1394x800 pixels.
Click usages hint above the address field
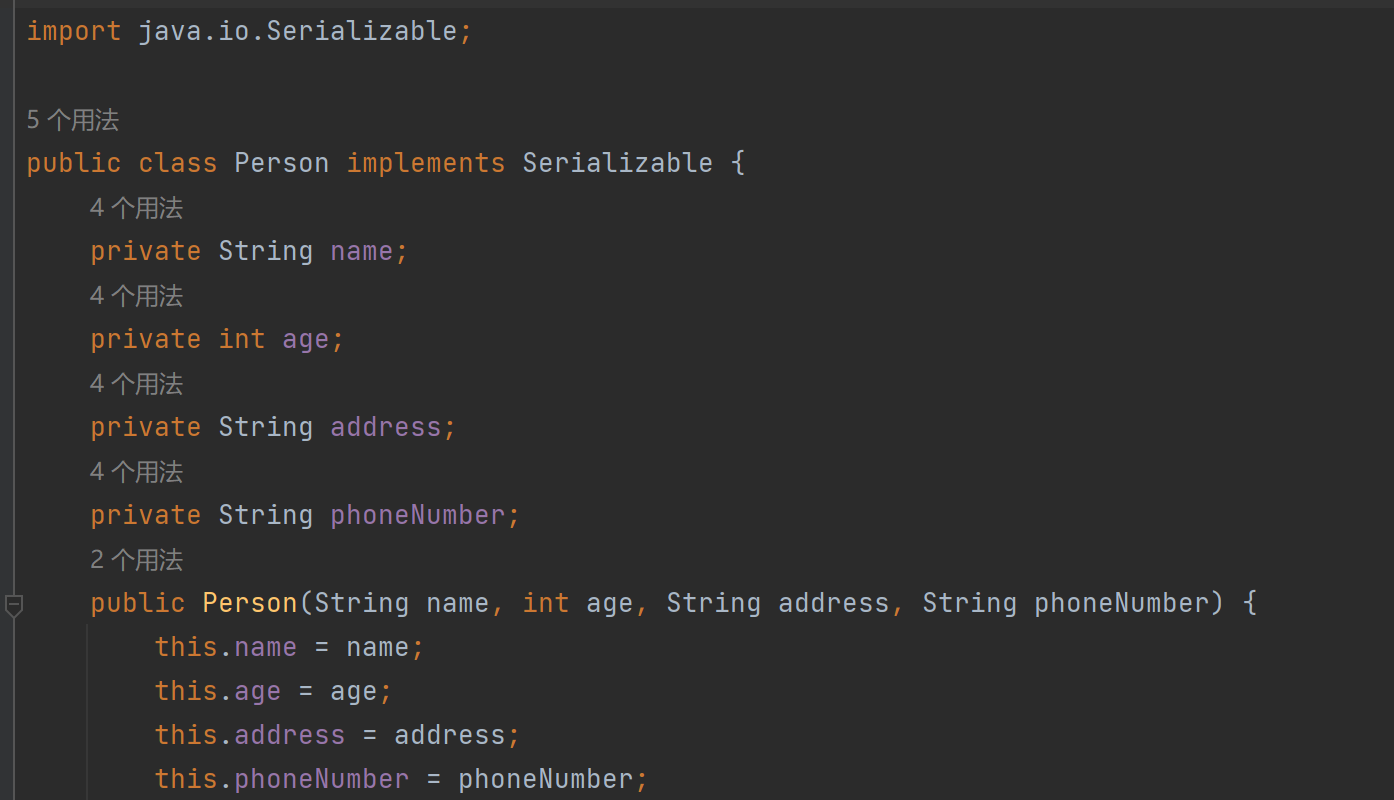click(136, 384)
